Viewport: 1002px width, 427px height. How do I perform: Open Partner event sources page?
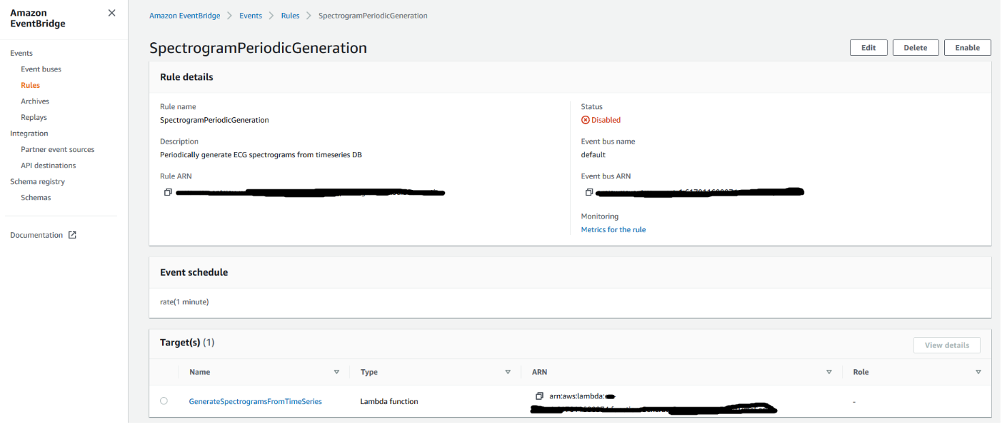(57, 150)
